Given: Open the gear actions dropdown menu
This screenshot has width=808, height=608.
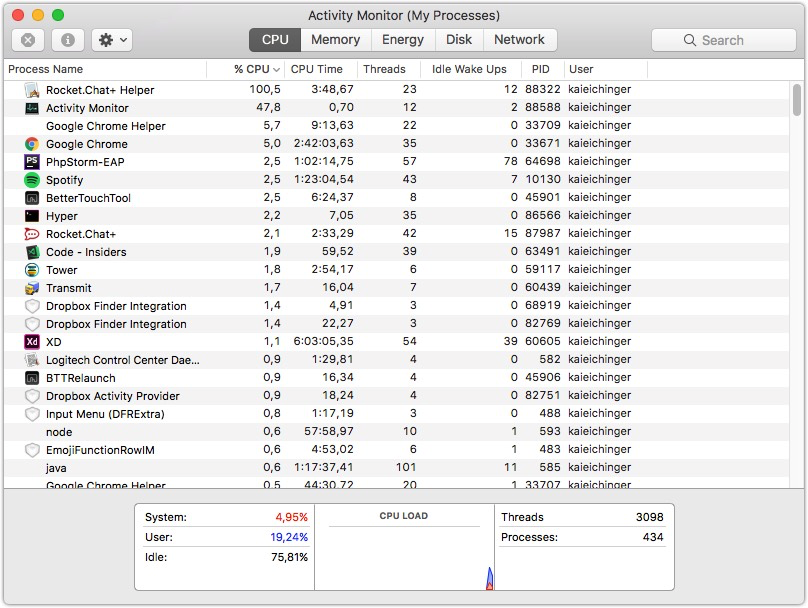Looking at the screenshot, I should coord(112,40).
